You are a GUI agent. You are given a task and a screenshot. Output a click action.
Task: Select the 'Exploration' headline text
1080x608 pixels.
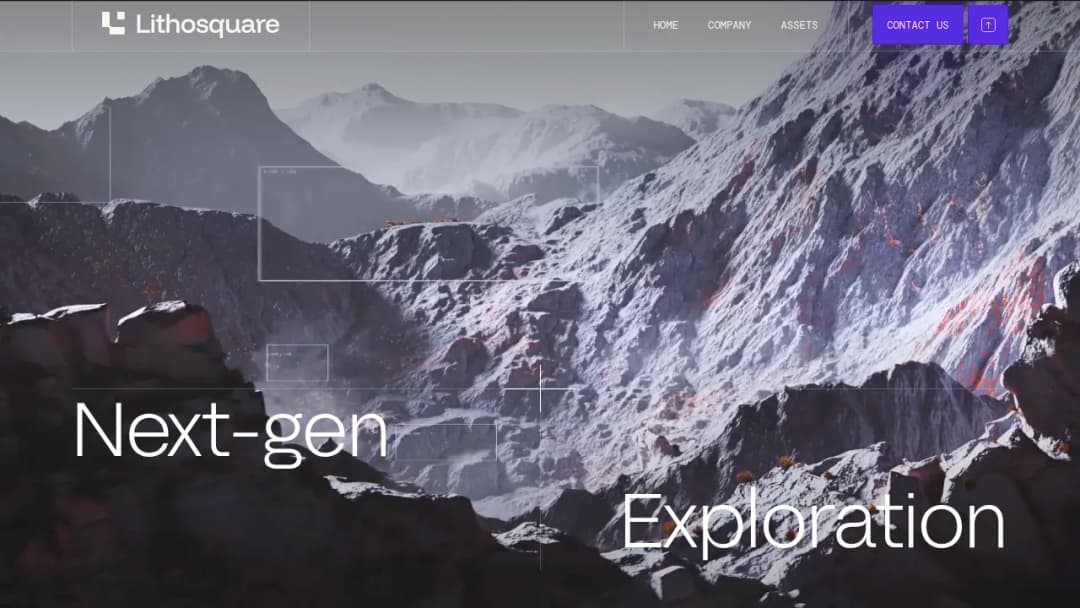[813, 525]
